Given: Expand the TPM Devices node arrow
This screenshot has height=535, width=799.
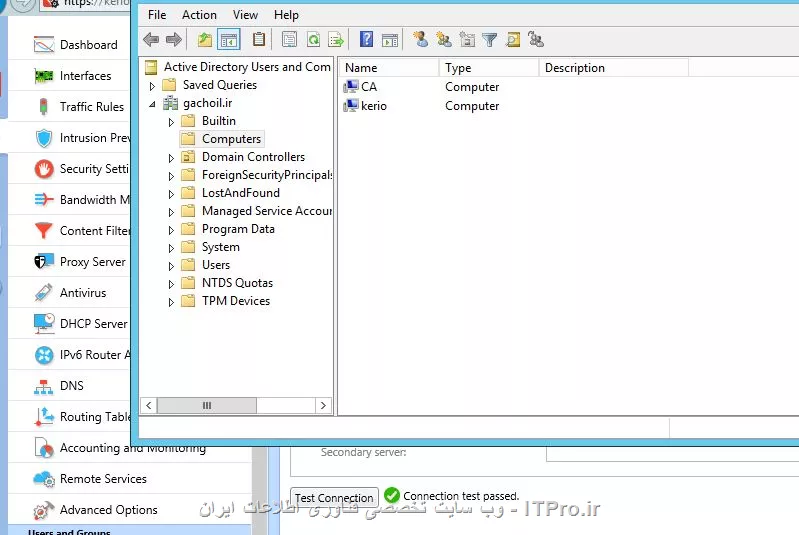Looking at the screenshot, I should (171, 302).
